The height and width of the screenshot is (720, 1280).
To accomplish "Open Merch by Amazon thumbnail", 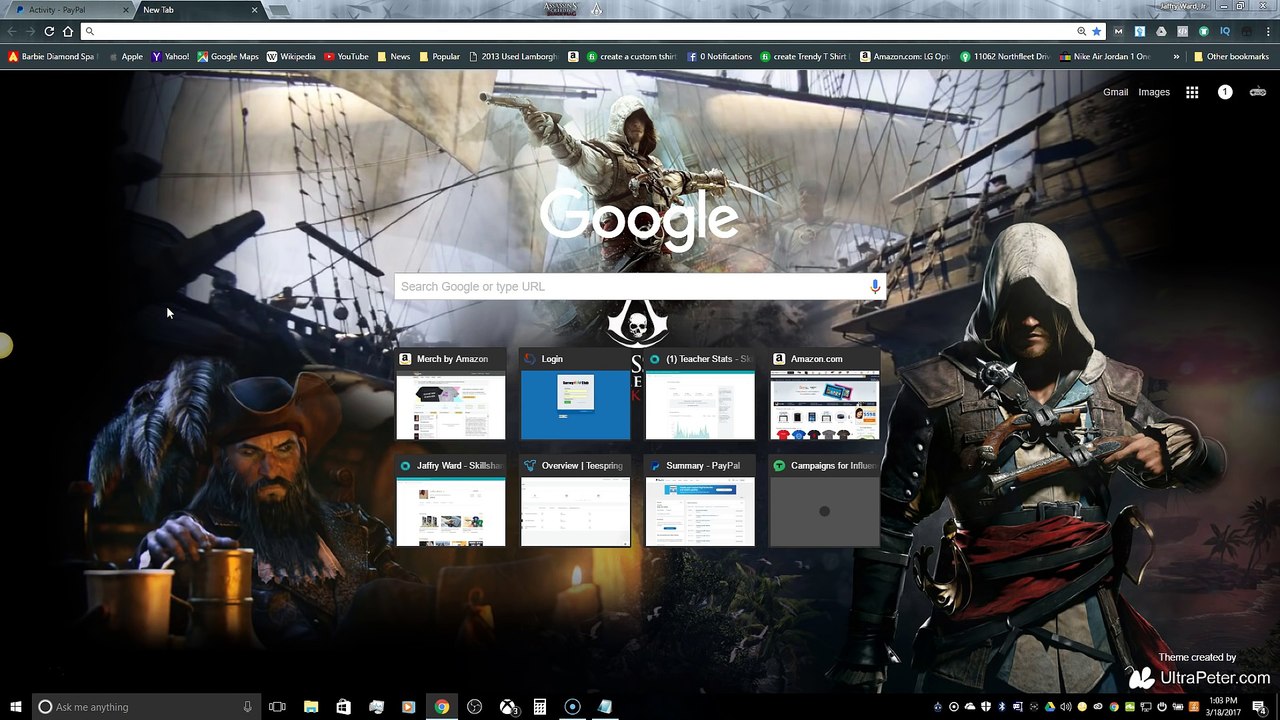I will point(451,394).
